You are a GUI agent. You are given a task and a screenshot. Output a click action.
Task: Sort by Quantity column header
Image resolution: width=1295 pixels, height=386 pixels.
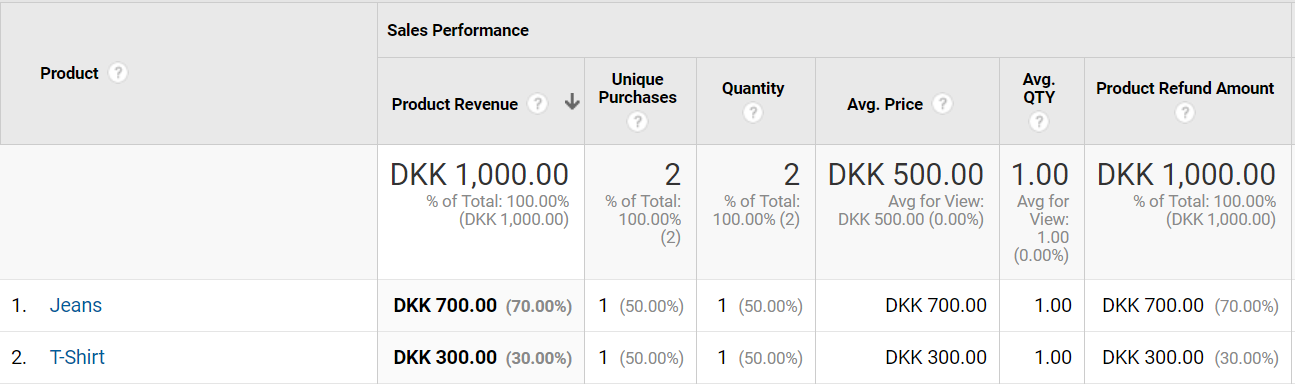[x=753, y=88]
